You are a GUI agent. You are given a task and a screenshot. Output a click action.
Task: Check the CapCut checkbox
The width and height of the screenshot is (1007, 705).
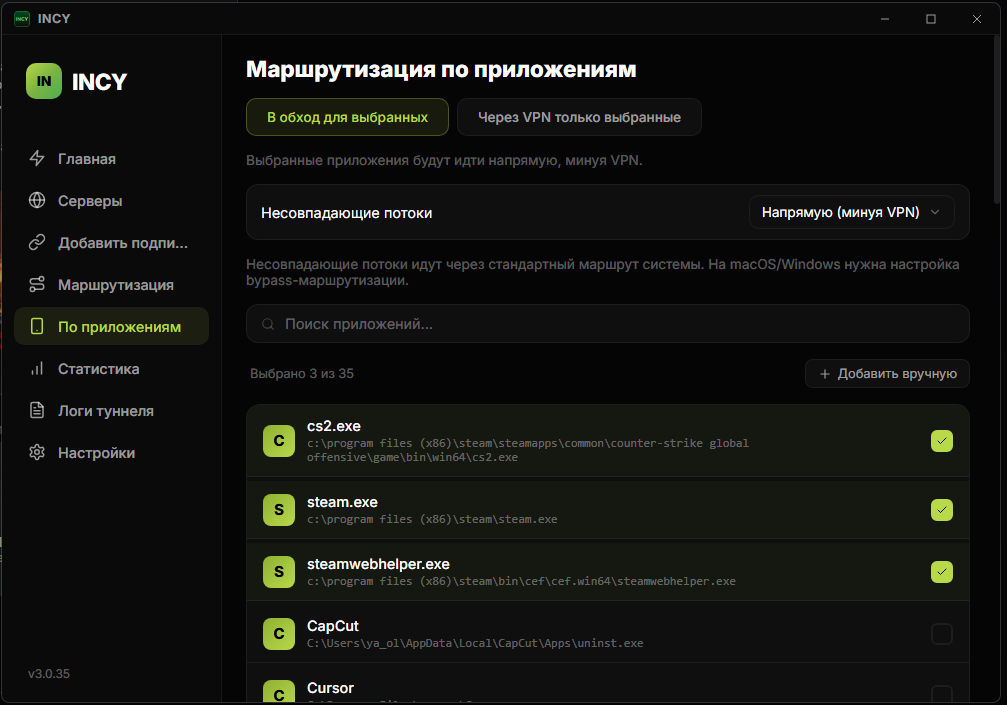tap(941, 634)
